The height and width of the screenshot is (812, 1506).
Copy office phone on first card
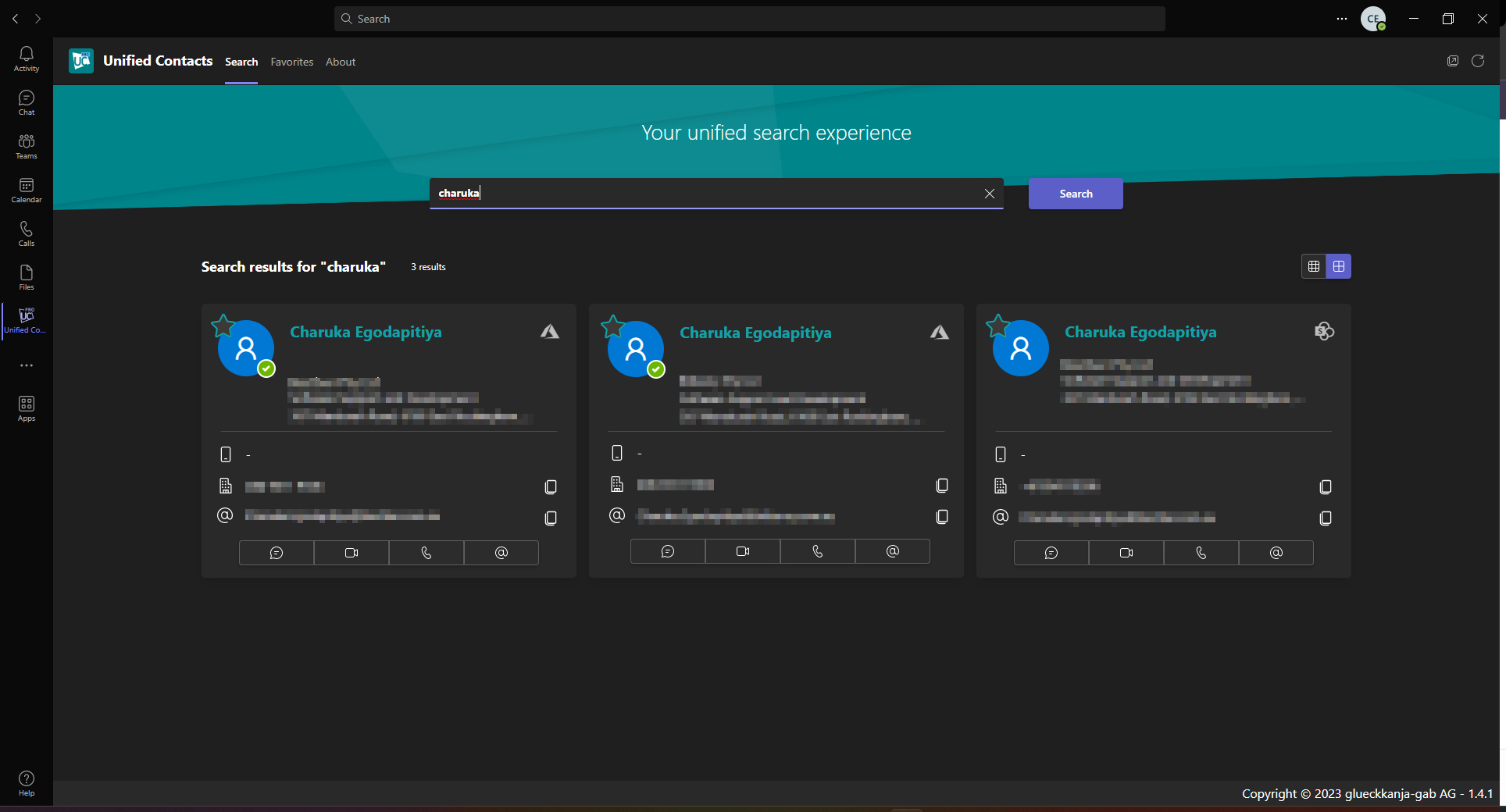pyautogui.click(x=551, y=487)
